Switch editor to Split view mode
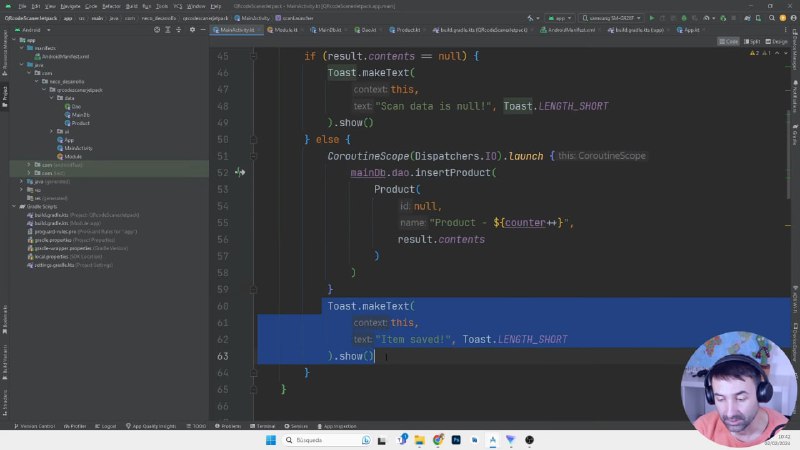Image resolution: width=800 pixels, height=450 pixels. point(752,41)
